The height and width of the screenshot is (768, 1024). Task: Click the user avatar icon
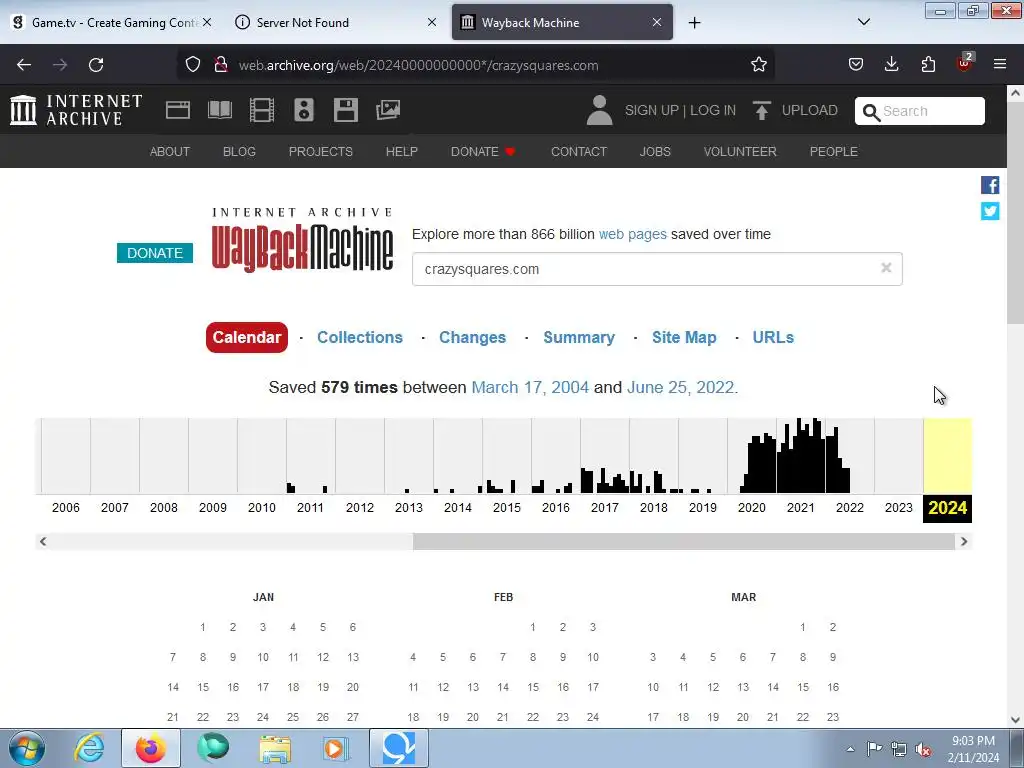click(x=599, y=110)
